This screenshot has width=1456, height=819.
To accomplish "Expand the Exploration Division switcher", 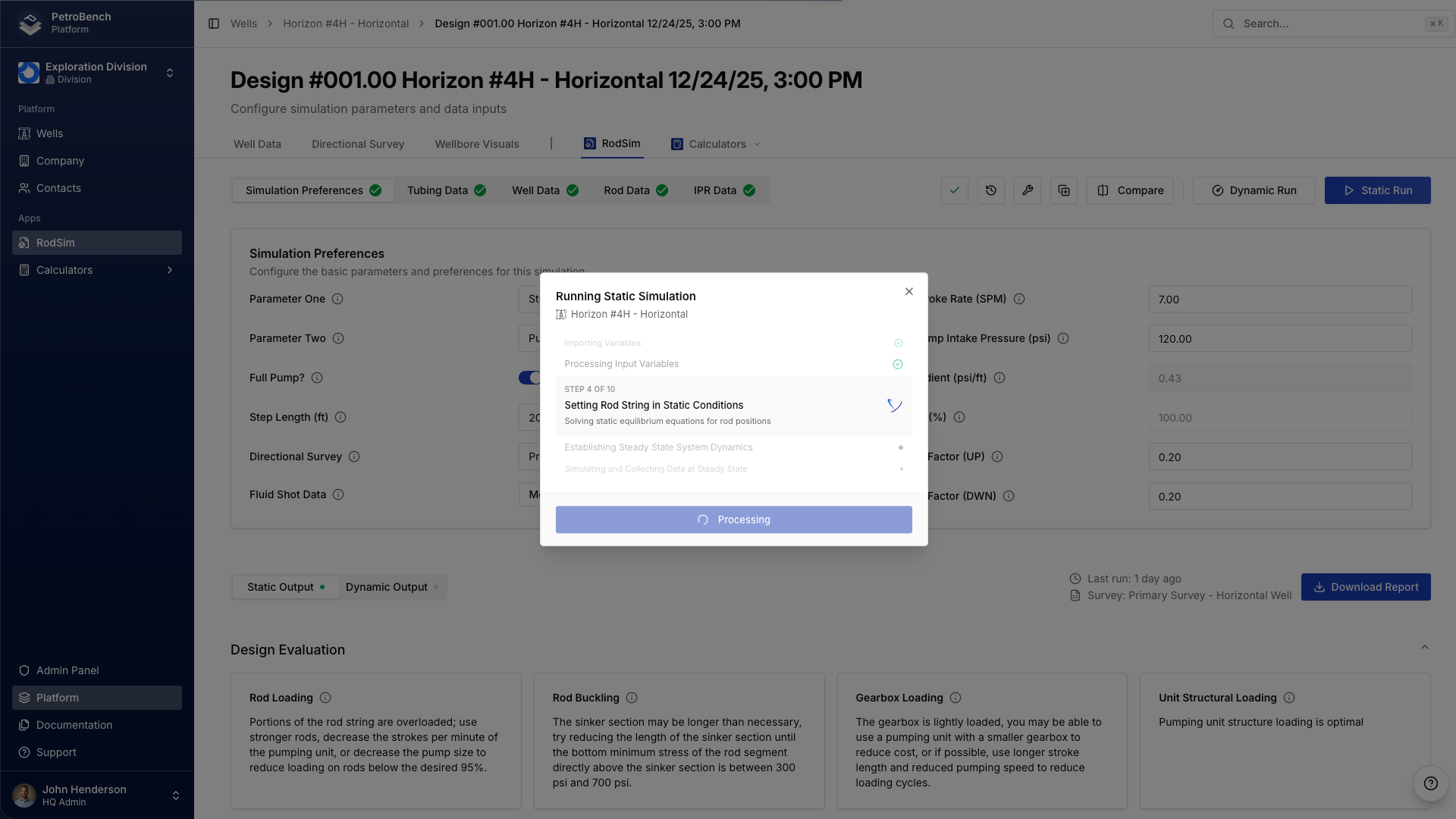I will tap(170, 73).
